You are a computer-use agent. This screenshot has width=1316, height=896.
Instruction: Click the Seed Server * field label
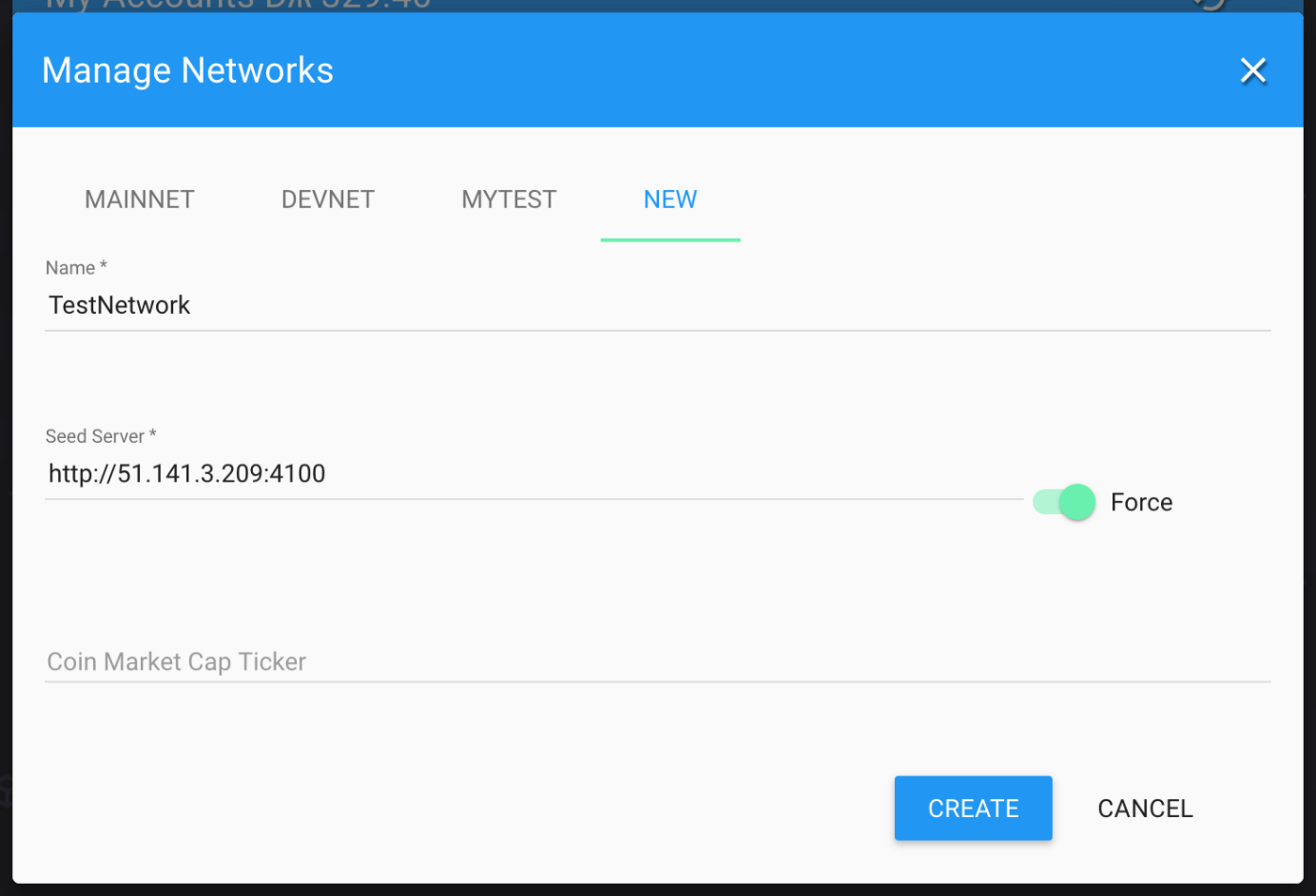pos(101,436)
